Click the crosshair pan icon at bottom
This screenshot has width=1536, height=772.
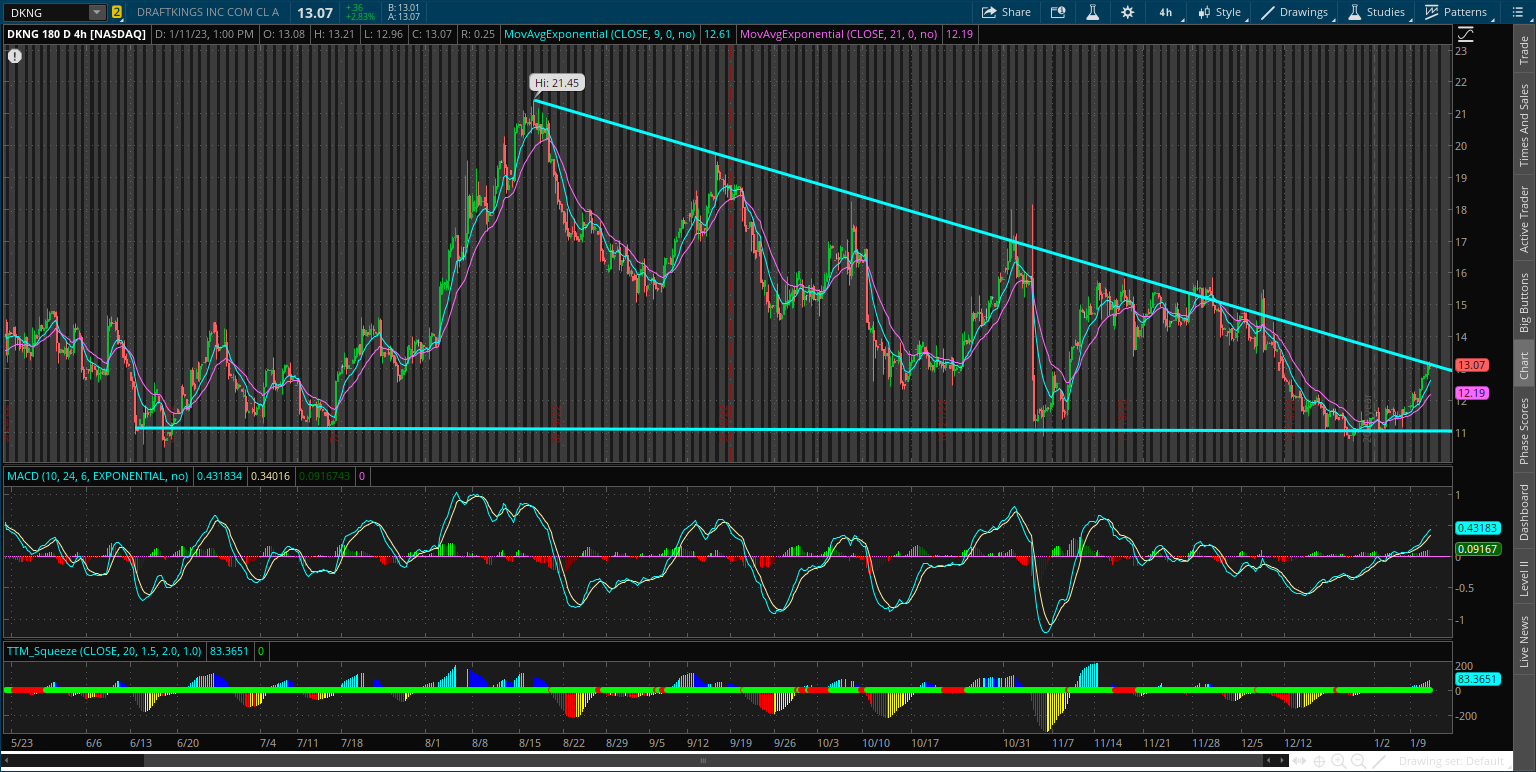tap(1319, 761)
